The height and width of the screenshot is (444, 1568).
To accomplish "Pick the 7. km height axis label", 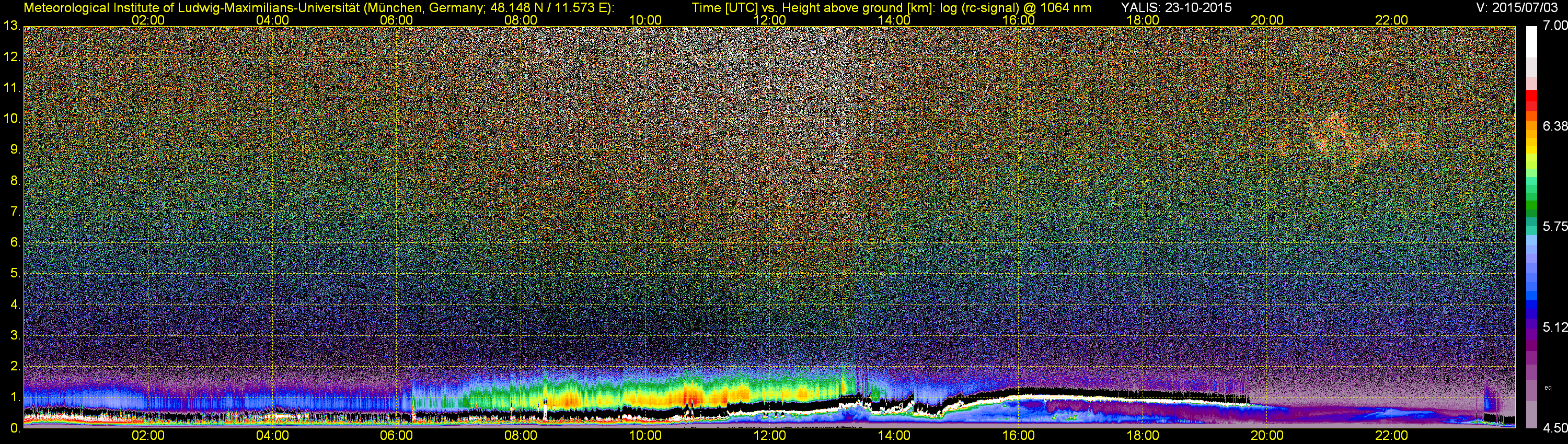I will [x=15, y=212].
